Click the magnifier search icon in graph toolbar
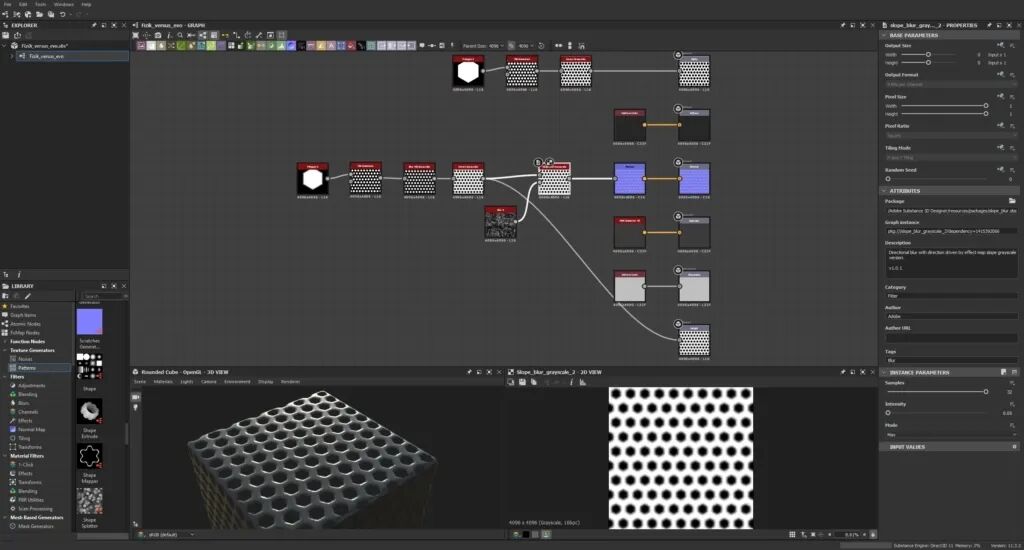This screenshot has height=550, width=1024. pos(180,35)
